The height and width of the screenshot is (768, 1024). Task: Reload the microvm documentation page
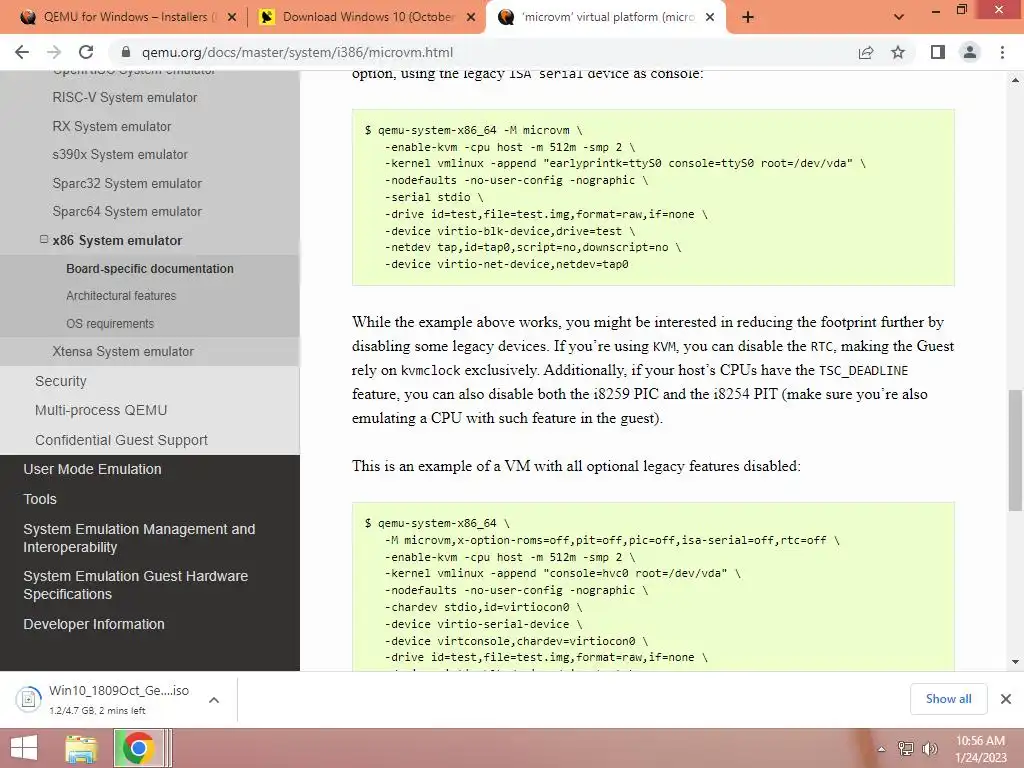point(86,52)
